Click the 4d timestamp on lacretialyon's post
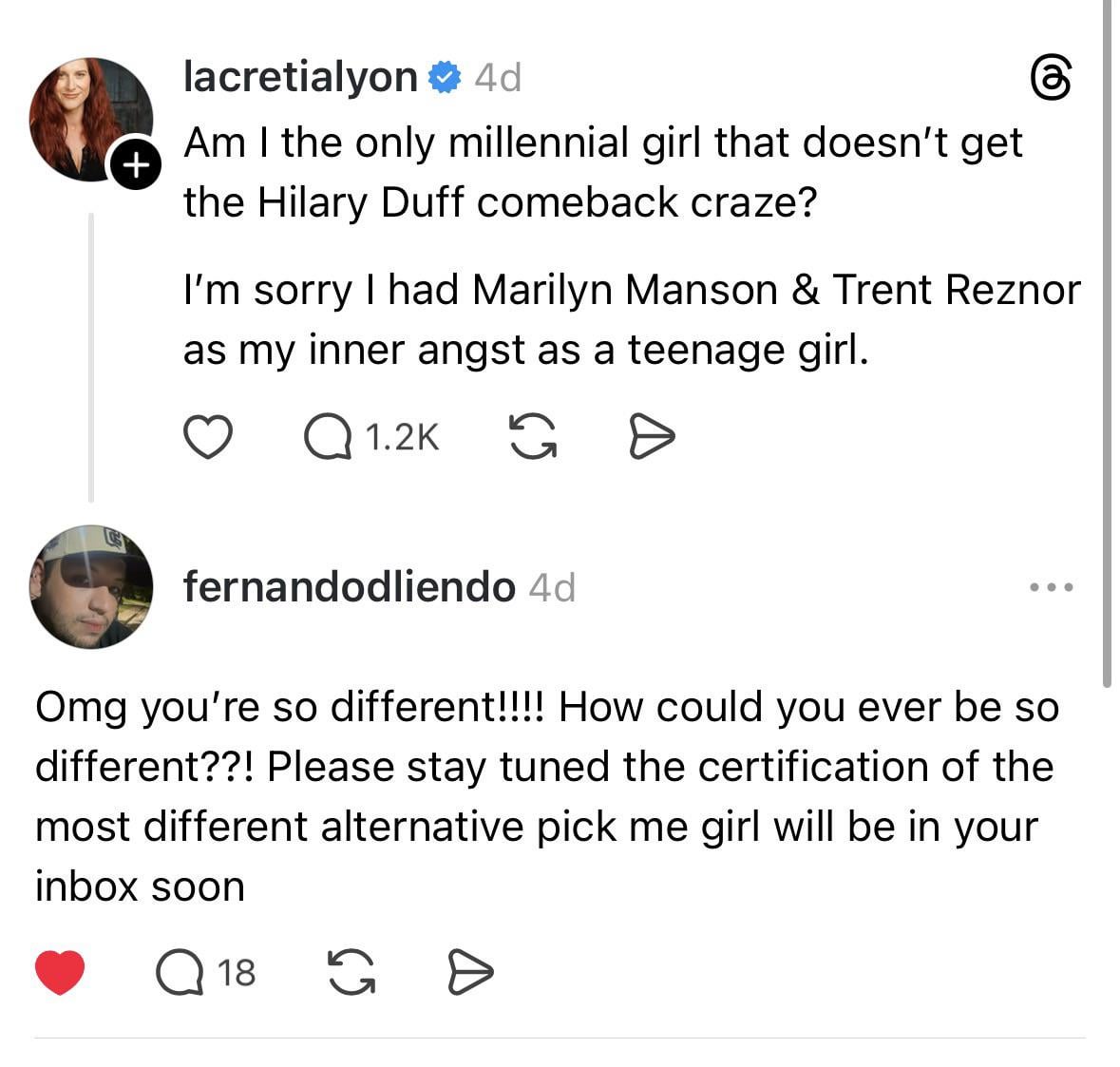This screenshot has height=1067, width=1120. [x=498, y=77]
